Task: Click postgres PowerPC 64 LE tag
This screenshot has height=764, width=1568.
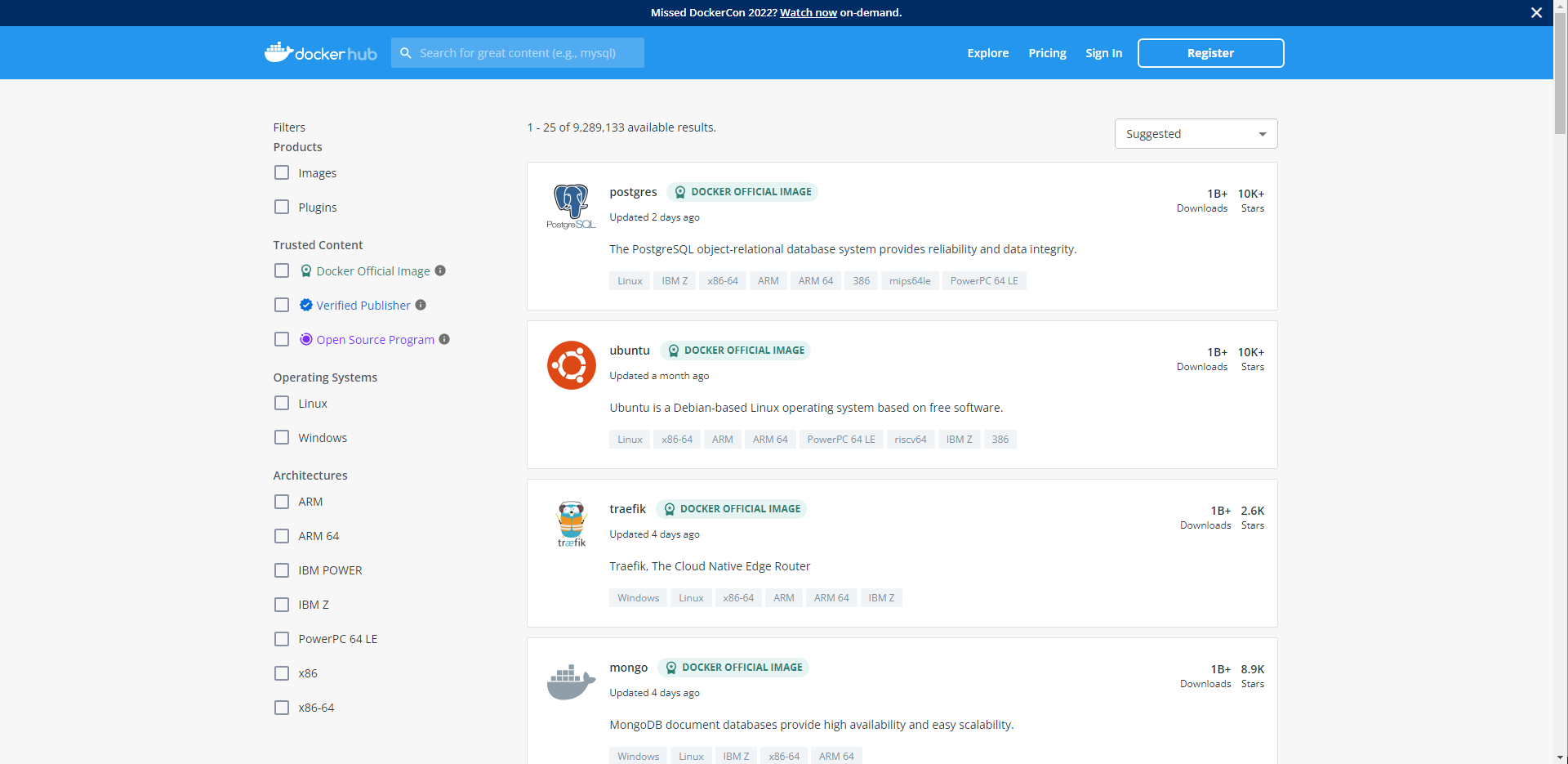Action: coord(984,281)
